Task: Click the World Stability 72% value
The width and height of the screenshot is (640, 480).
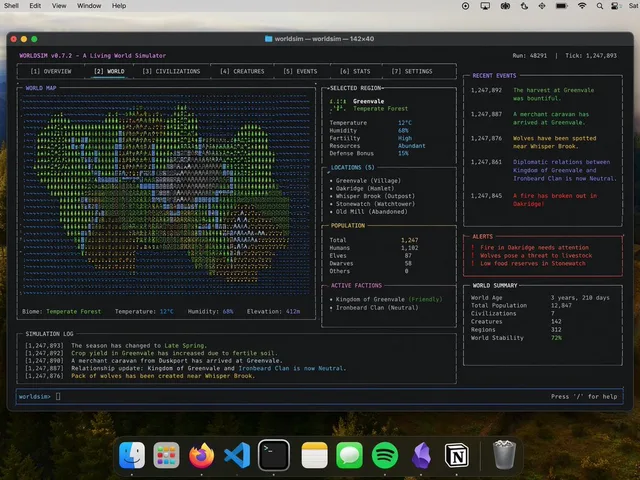Action: pyautogui.click(x=556, y=338)
